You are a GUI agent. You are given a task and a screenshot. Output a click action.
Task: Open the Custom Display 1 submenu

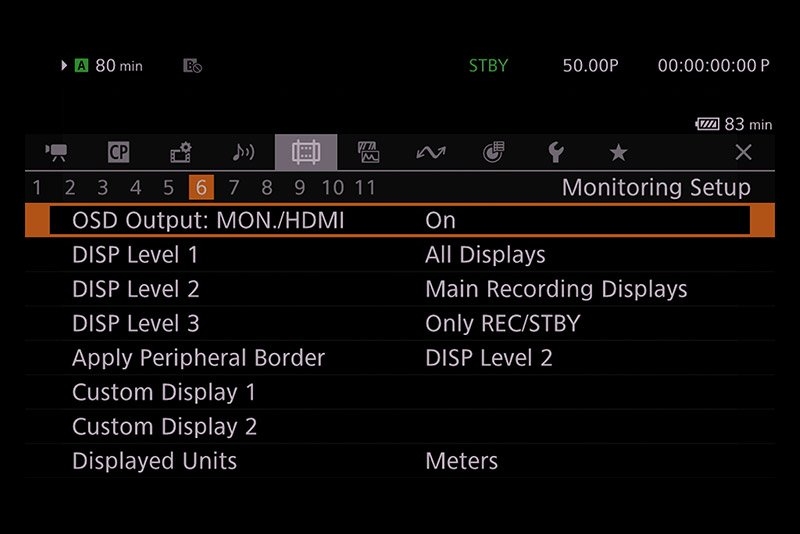click(x=400, y=392)
